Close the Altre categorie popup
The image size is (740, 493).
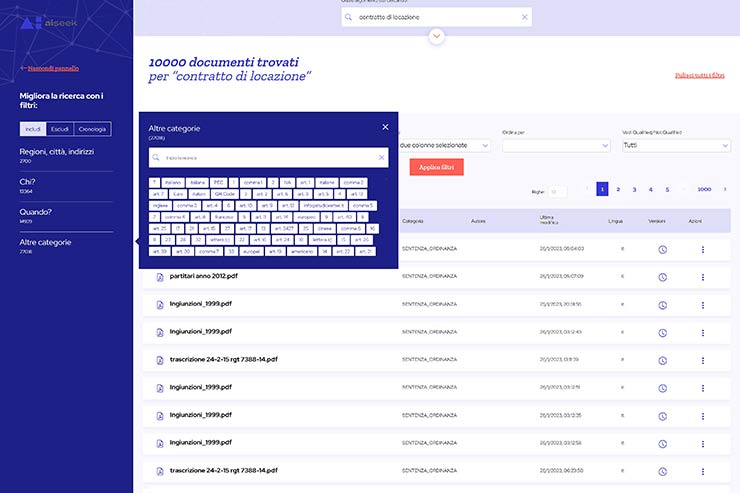[x=385, y=127]
